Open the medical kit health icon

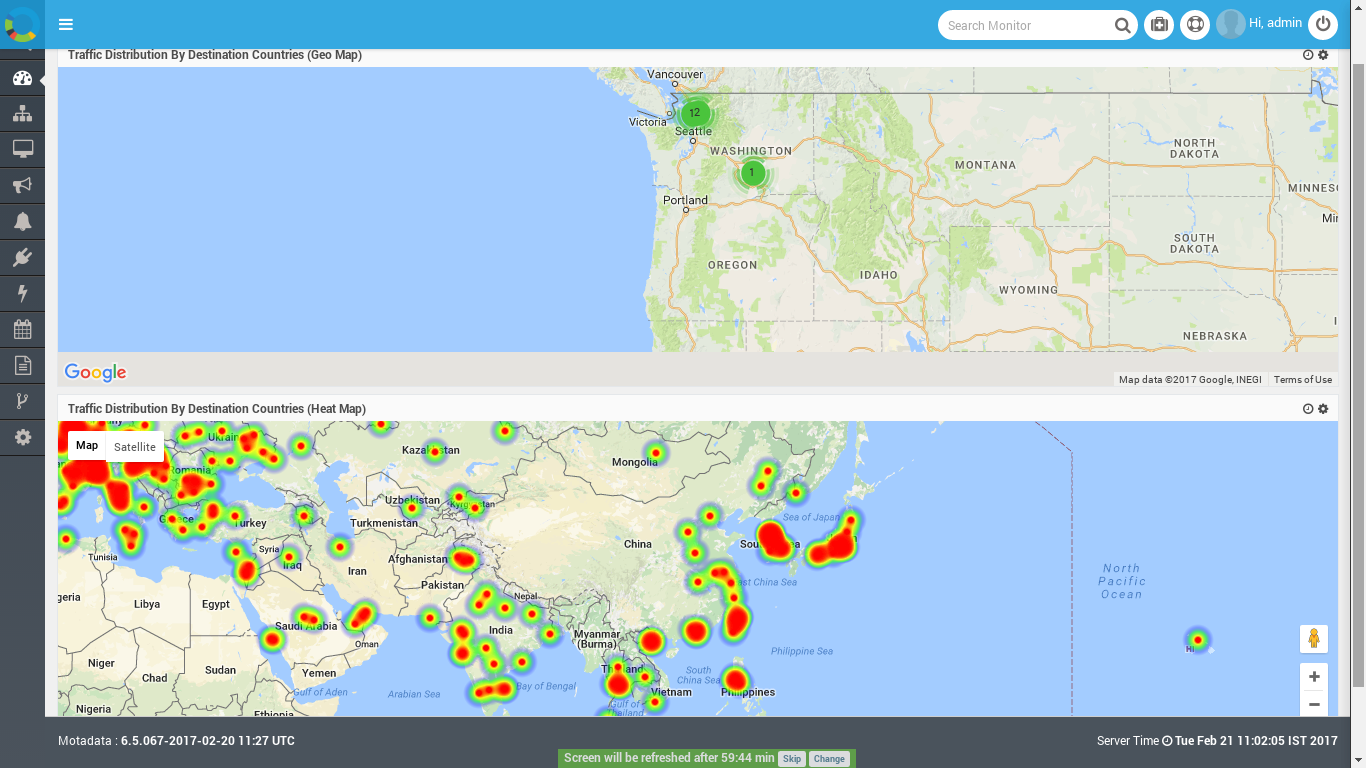(x=1159, y=25)
